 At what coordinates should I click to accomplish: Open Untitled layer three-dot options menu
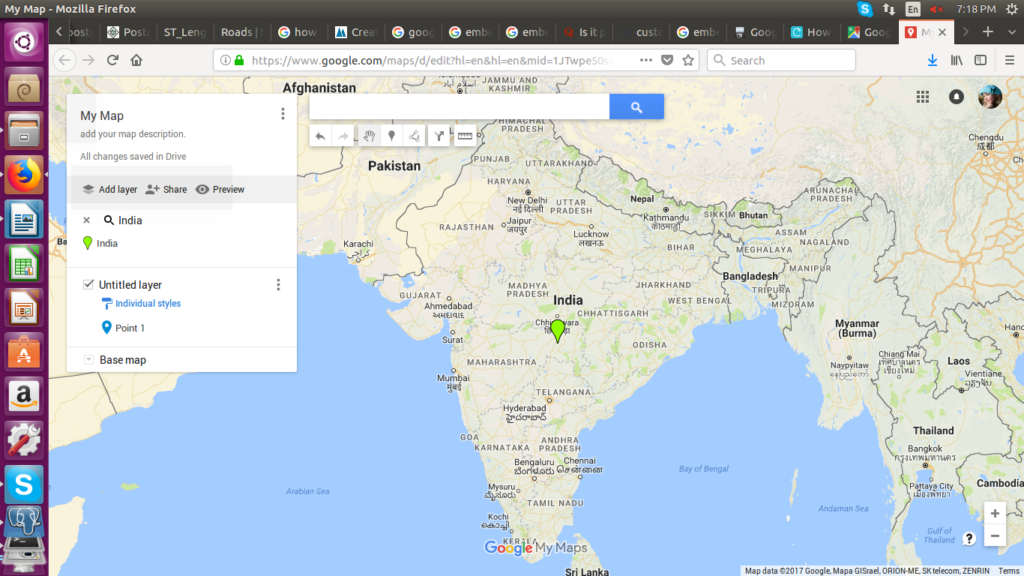point(278,285)
